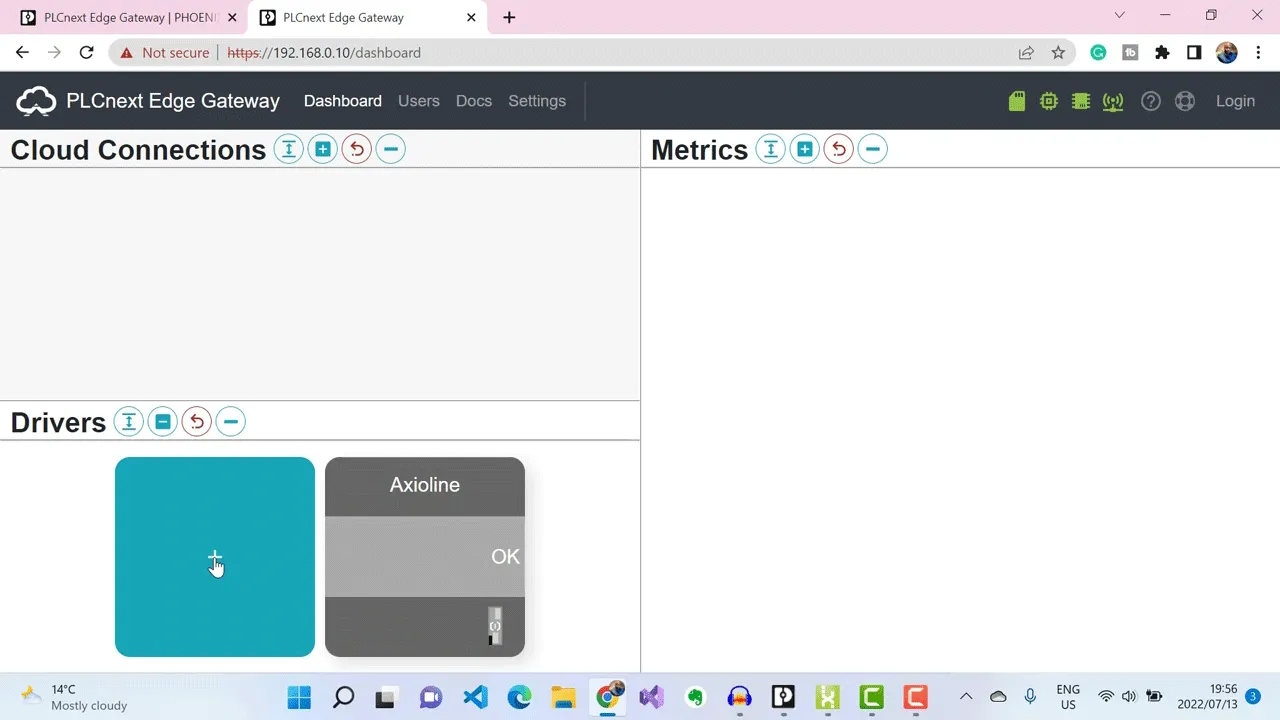Click the support lifebuoy icon
This screenshot has width=1280, height=720.
coord(1185,101)
